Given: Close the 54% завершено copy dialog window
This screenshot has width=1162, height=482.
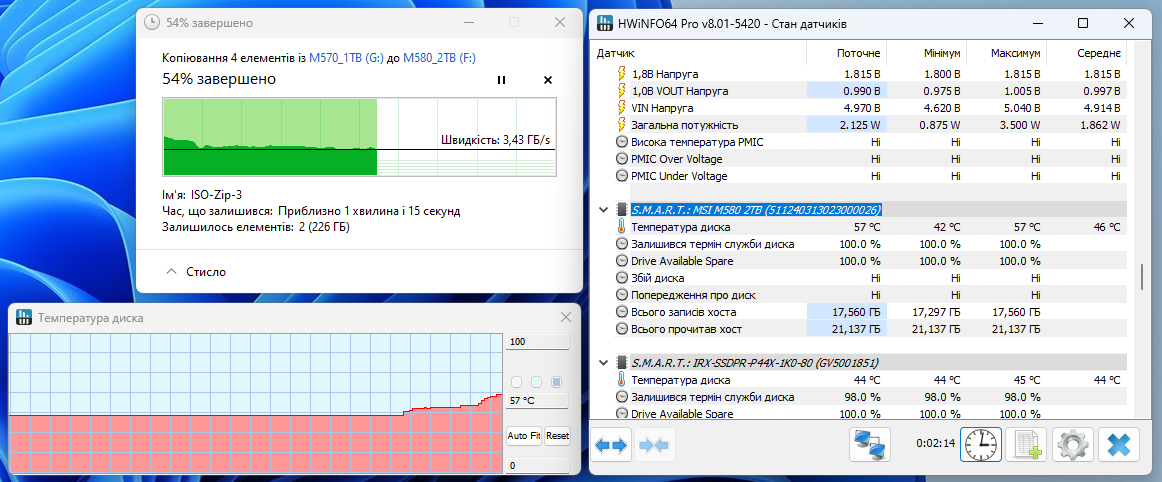Looking at the screenshot, I should [560, 23].
